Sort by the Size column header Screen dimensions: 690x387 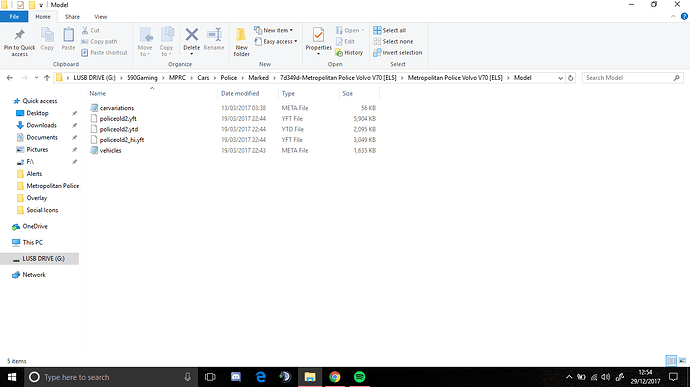coord(348,93)
